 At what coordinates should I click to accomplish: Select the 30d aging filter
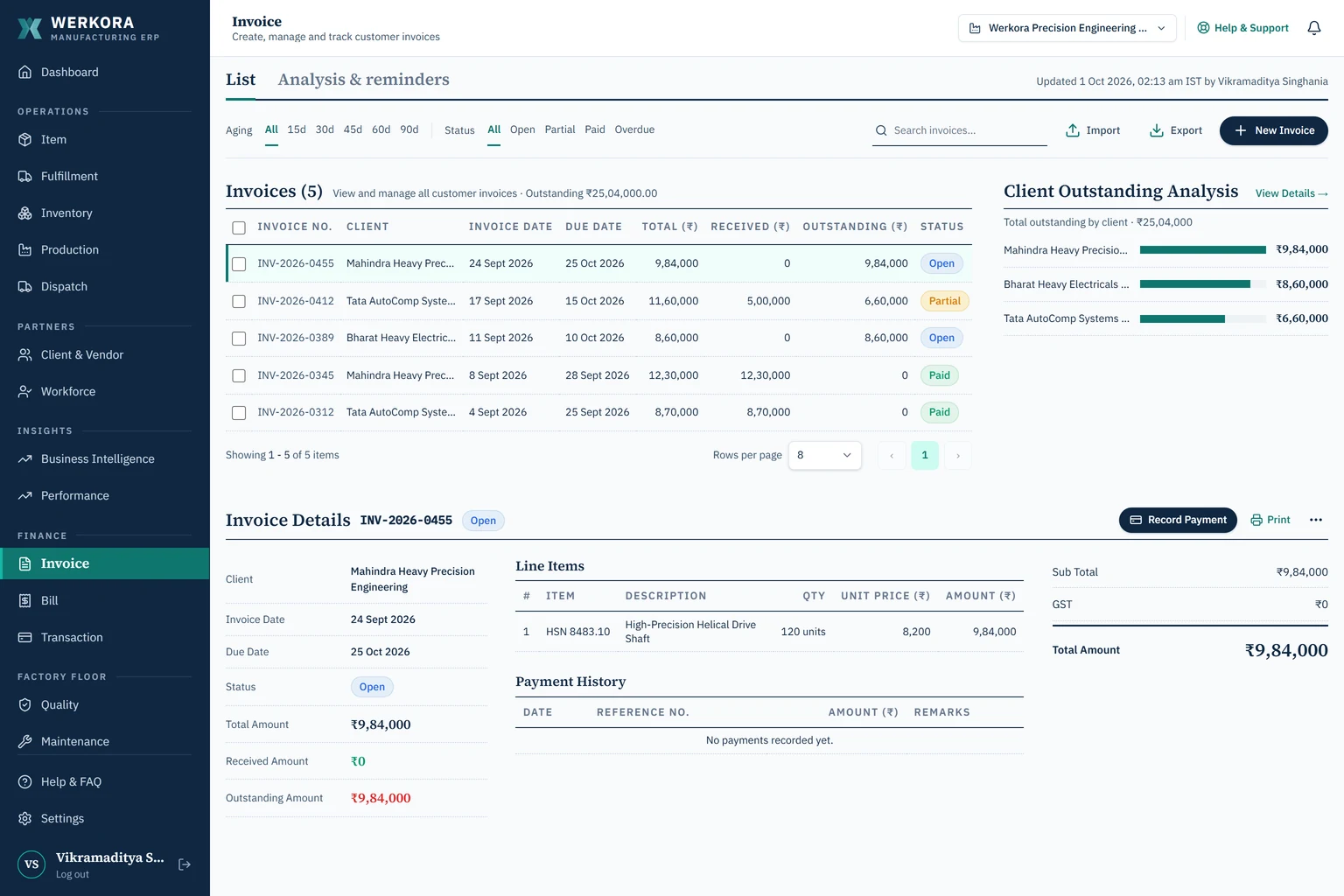coord(325,129)
